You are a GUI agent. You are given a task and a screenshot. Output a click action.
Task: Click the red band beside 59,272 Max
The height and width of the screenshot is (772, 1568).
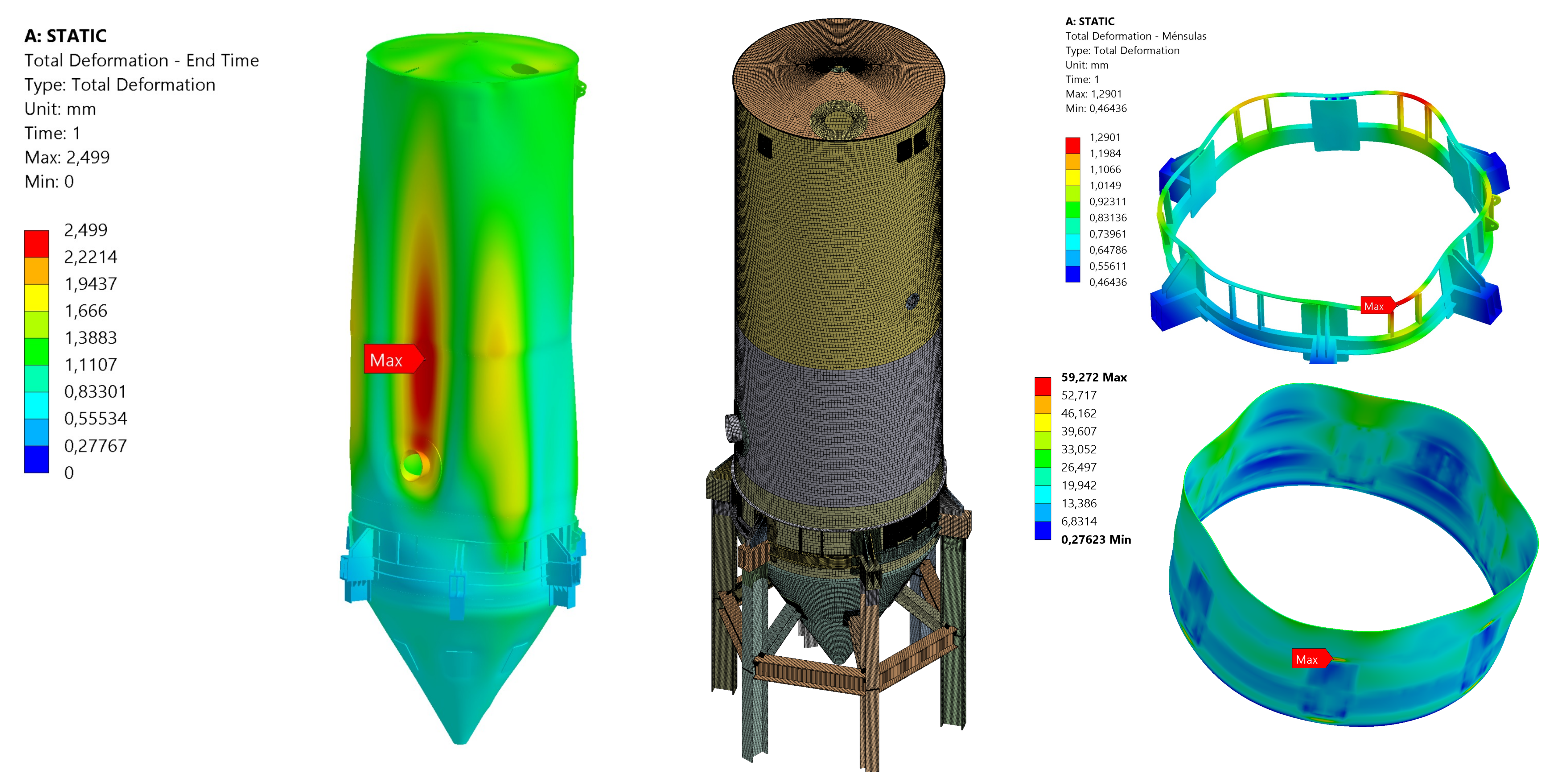[x=1043, y=386]
